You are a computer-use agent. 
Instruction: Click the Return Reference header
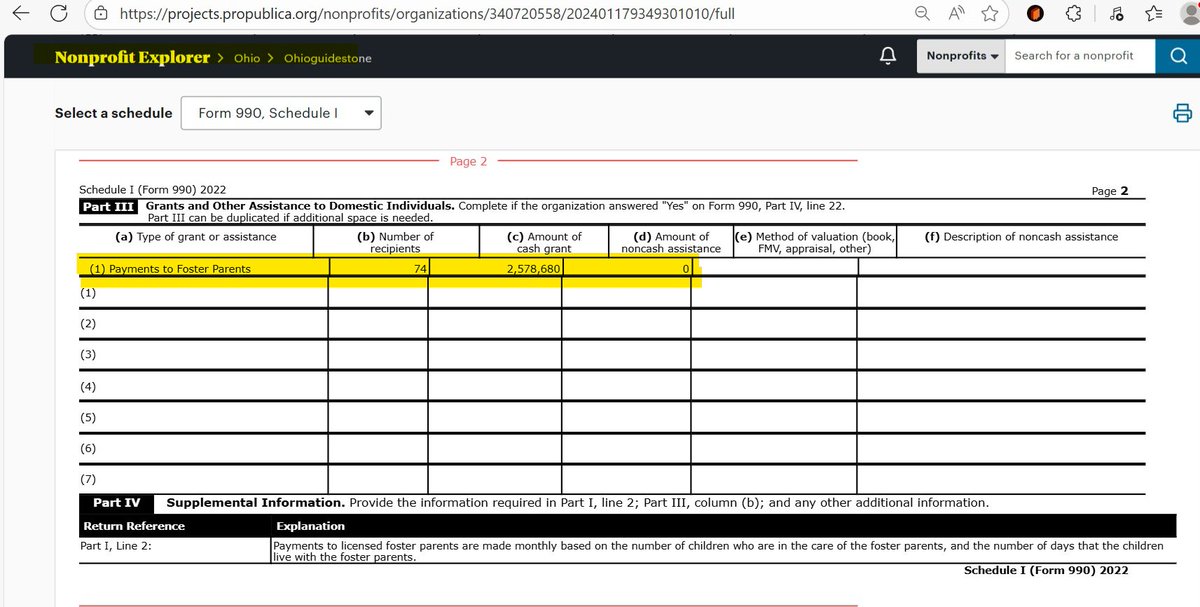134,526
